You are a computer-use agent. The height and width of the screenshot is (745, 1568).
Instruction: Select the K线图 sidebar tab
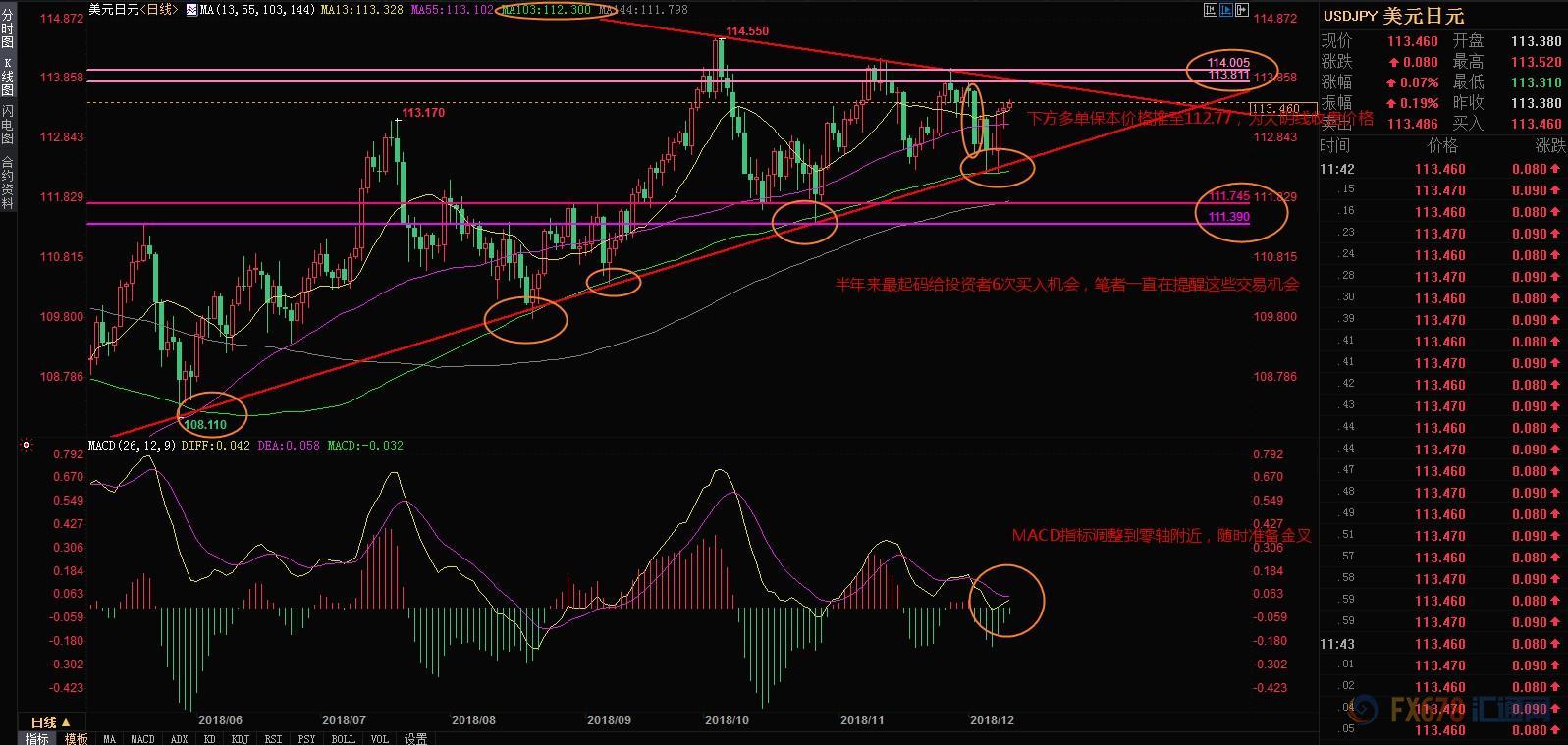click(8, 76)
